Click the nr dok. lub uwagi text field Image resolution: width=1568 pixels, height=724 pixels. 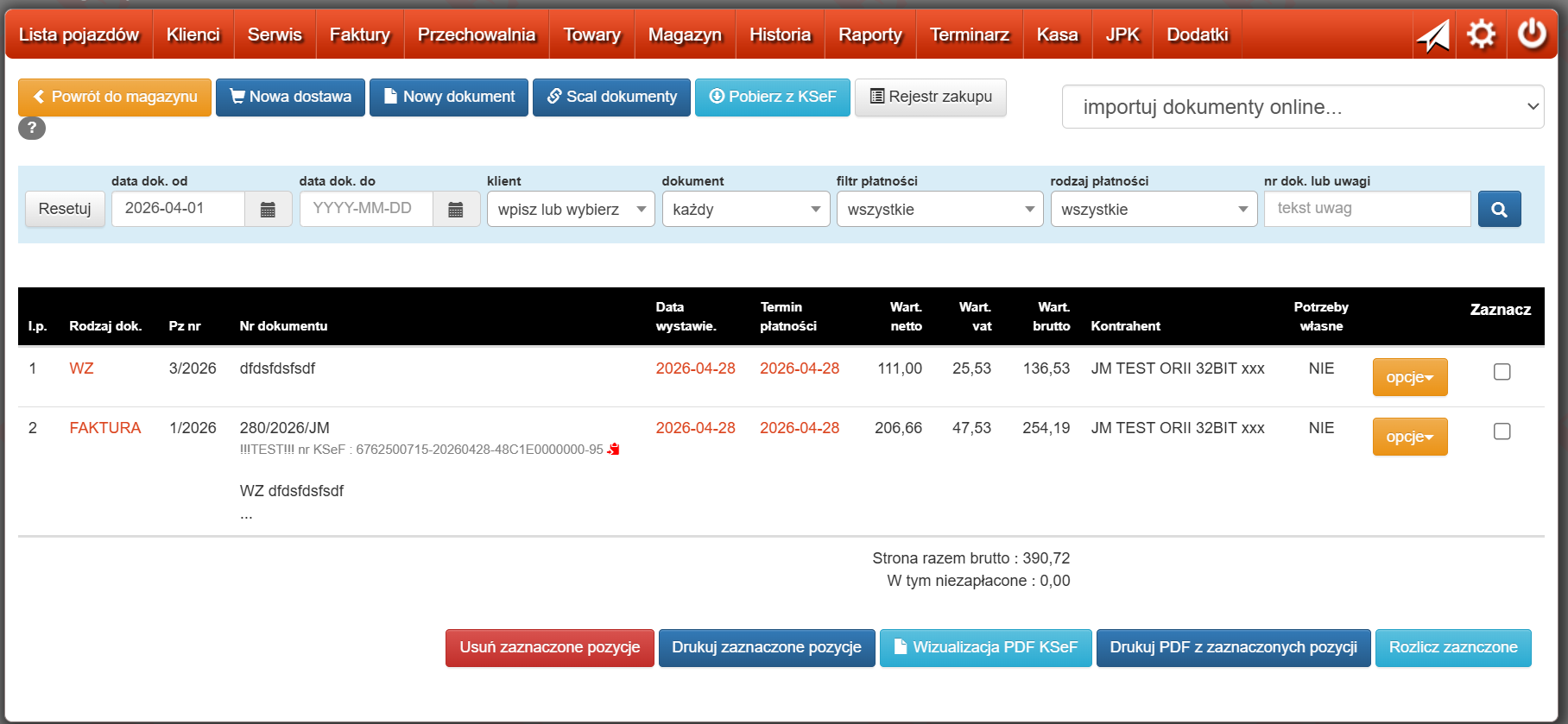1367,209
